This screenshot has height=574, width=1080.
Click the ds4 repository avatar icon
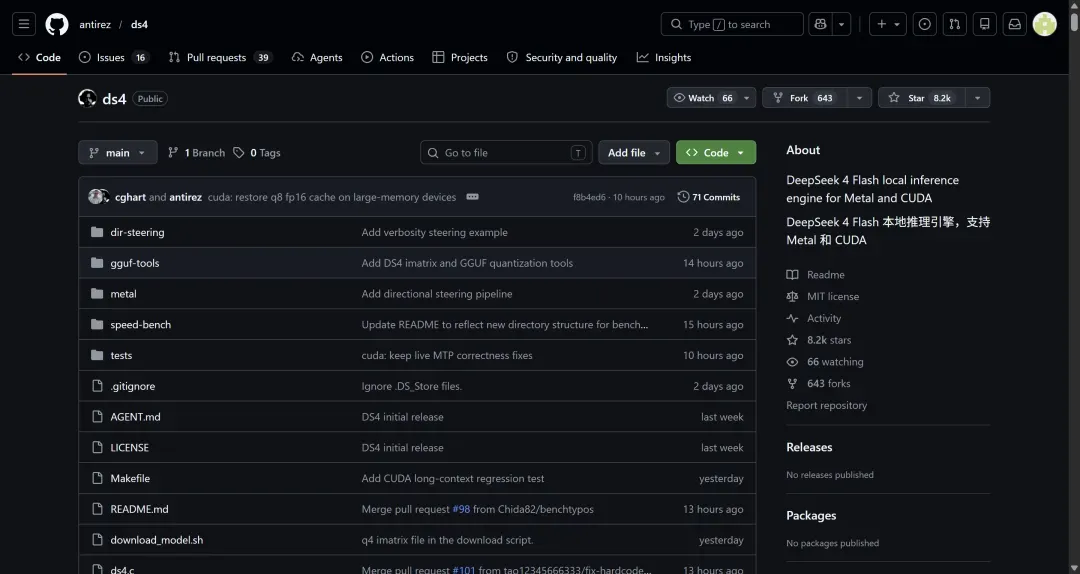click(87, 99)
